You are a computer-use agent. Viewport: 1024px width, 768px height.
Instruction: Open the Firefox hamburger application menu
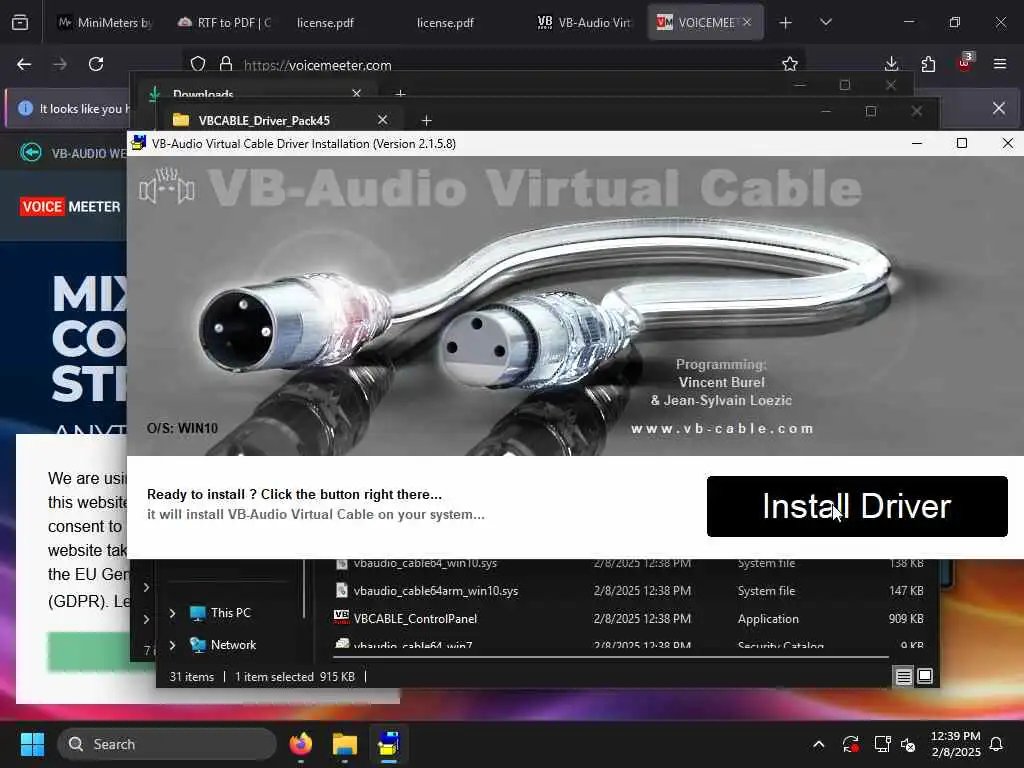1000,64
